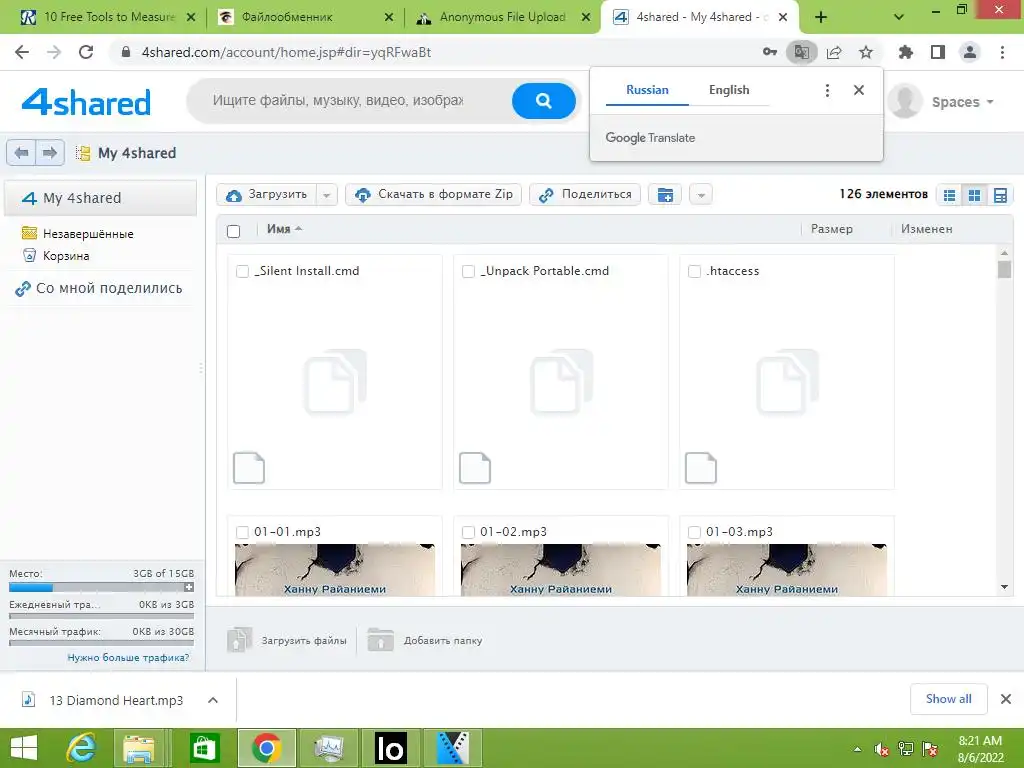1024x768 pixels.
Task: Open the Chrome extensions puzzle icon
Action: [906, 52]
